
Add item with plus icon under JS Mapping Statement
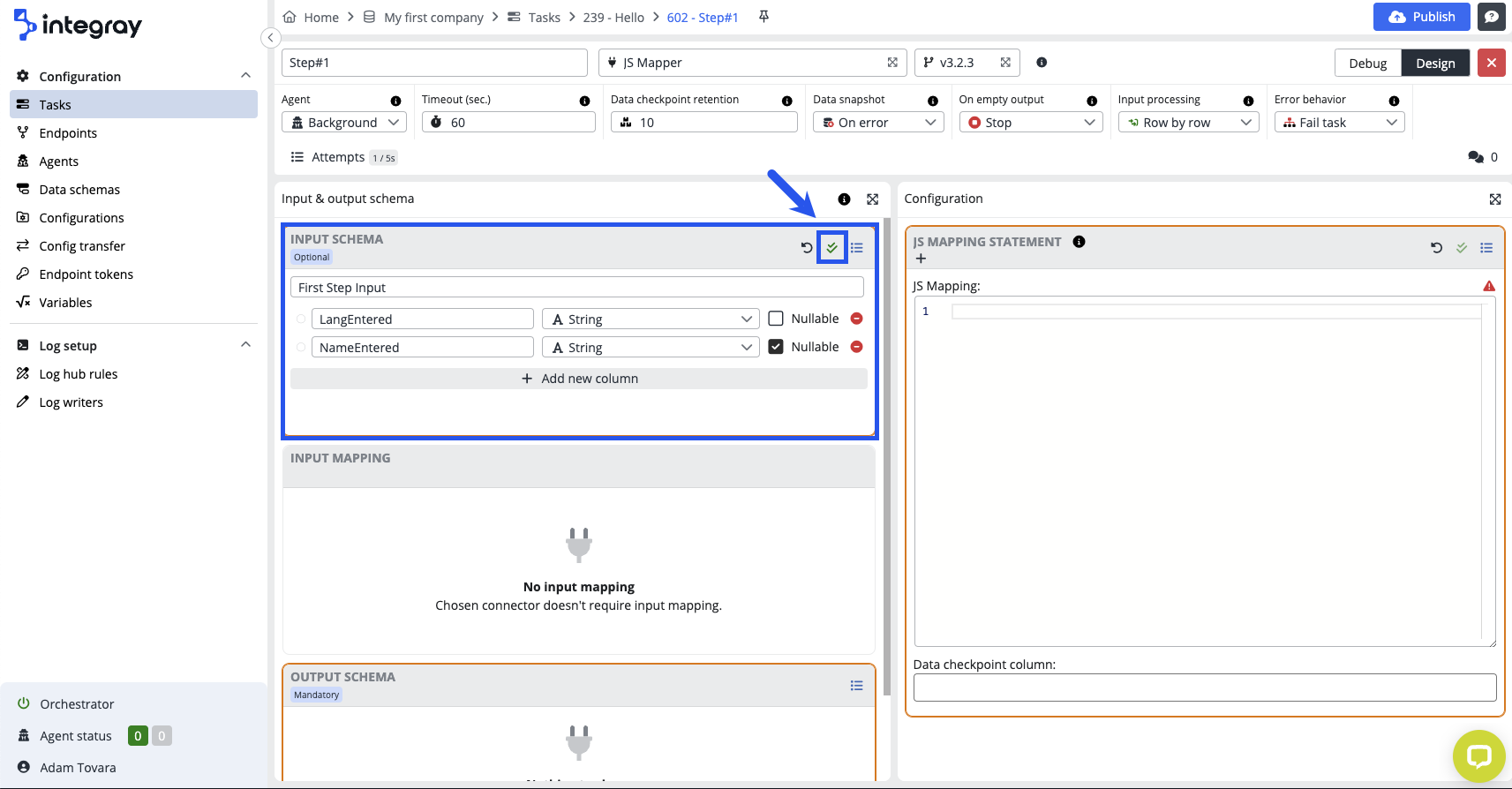coord(921,259)
